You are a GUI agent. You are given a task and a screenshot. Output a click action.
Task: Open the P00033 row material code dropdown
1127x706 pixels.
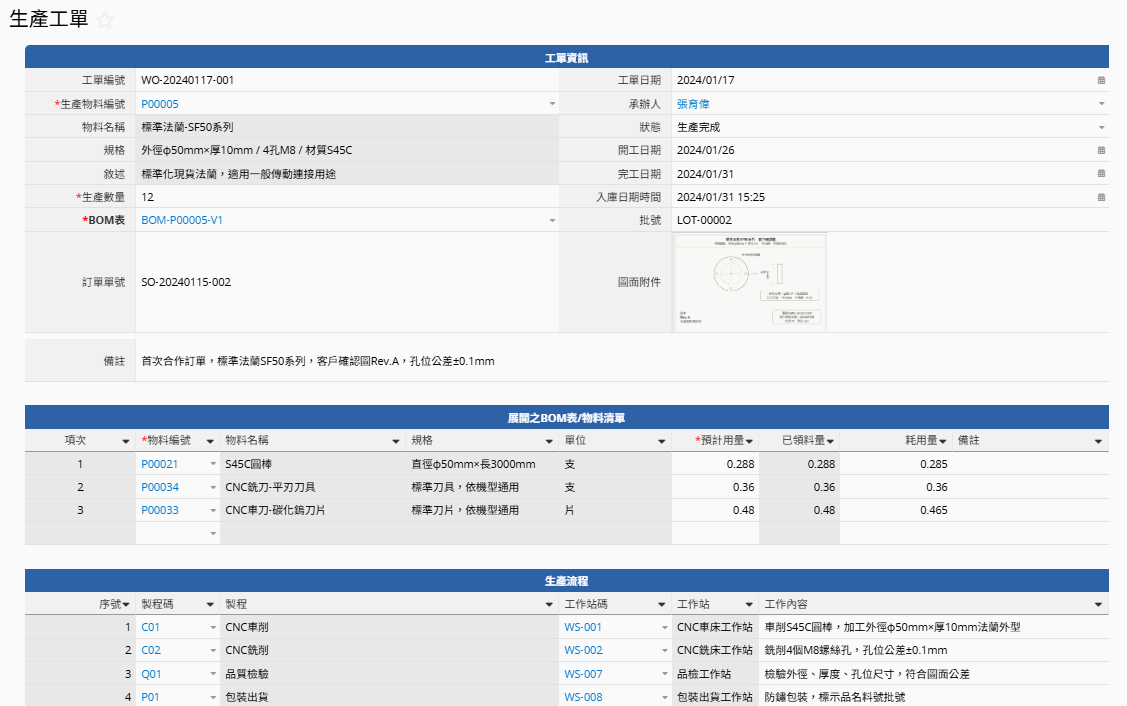pos(213,510)
